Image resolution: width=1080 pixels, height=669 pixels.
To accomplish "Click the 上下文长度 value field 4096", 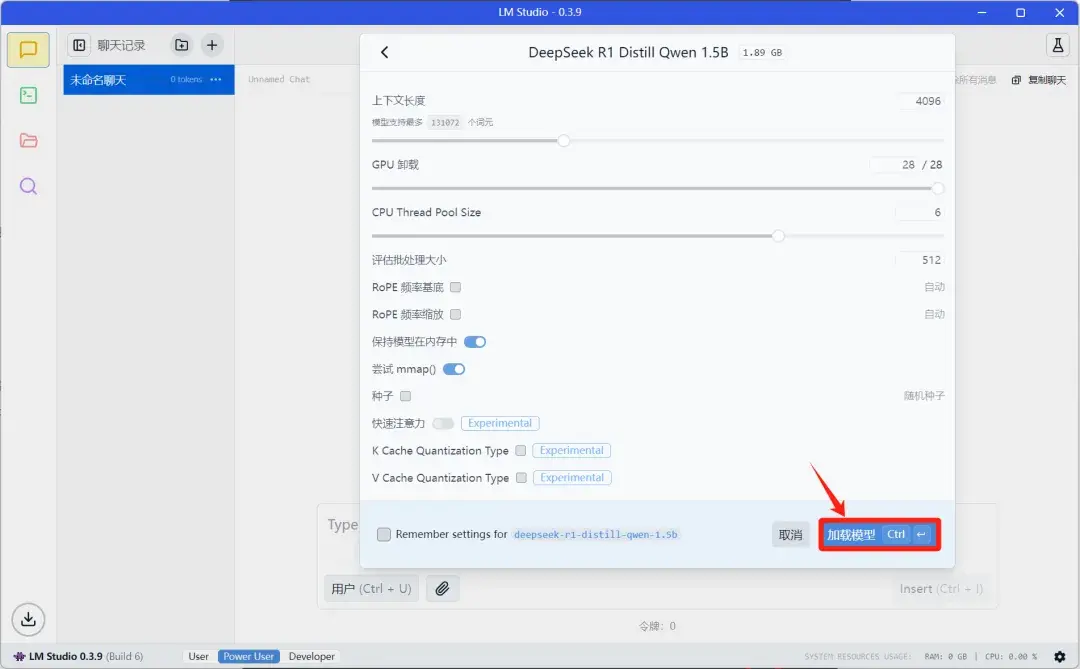I will coord(922,101).
